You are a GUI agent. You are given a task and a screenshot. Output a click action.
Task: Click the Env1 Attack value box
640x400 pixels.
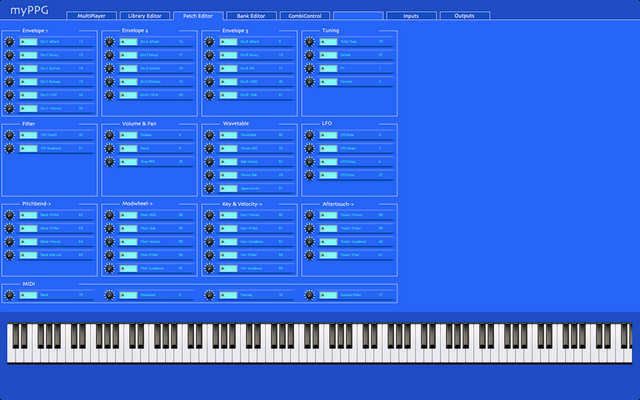[29, 42]
